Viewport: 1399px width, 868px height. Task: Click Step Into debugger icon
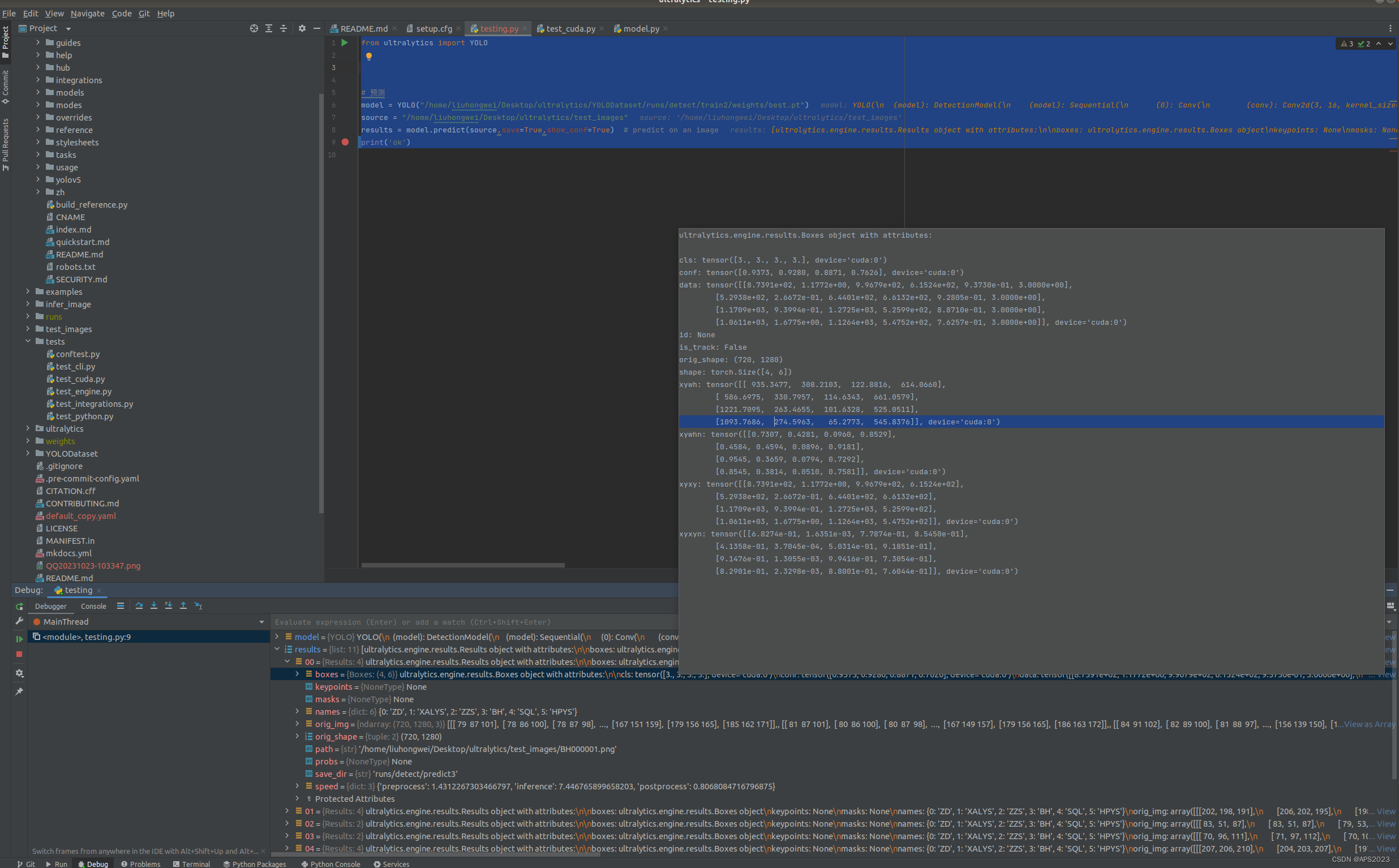(x=154, y=605)
